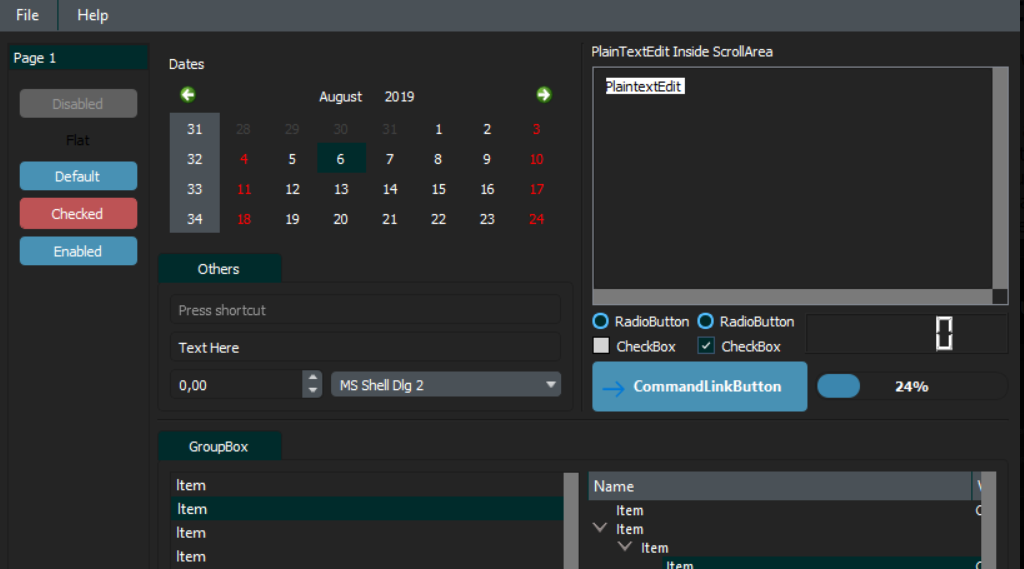1024x569 pixels.
Task: Collapse the top-level expanded Item in tree
Action: point(600,528)
